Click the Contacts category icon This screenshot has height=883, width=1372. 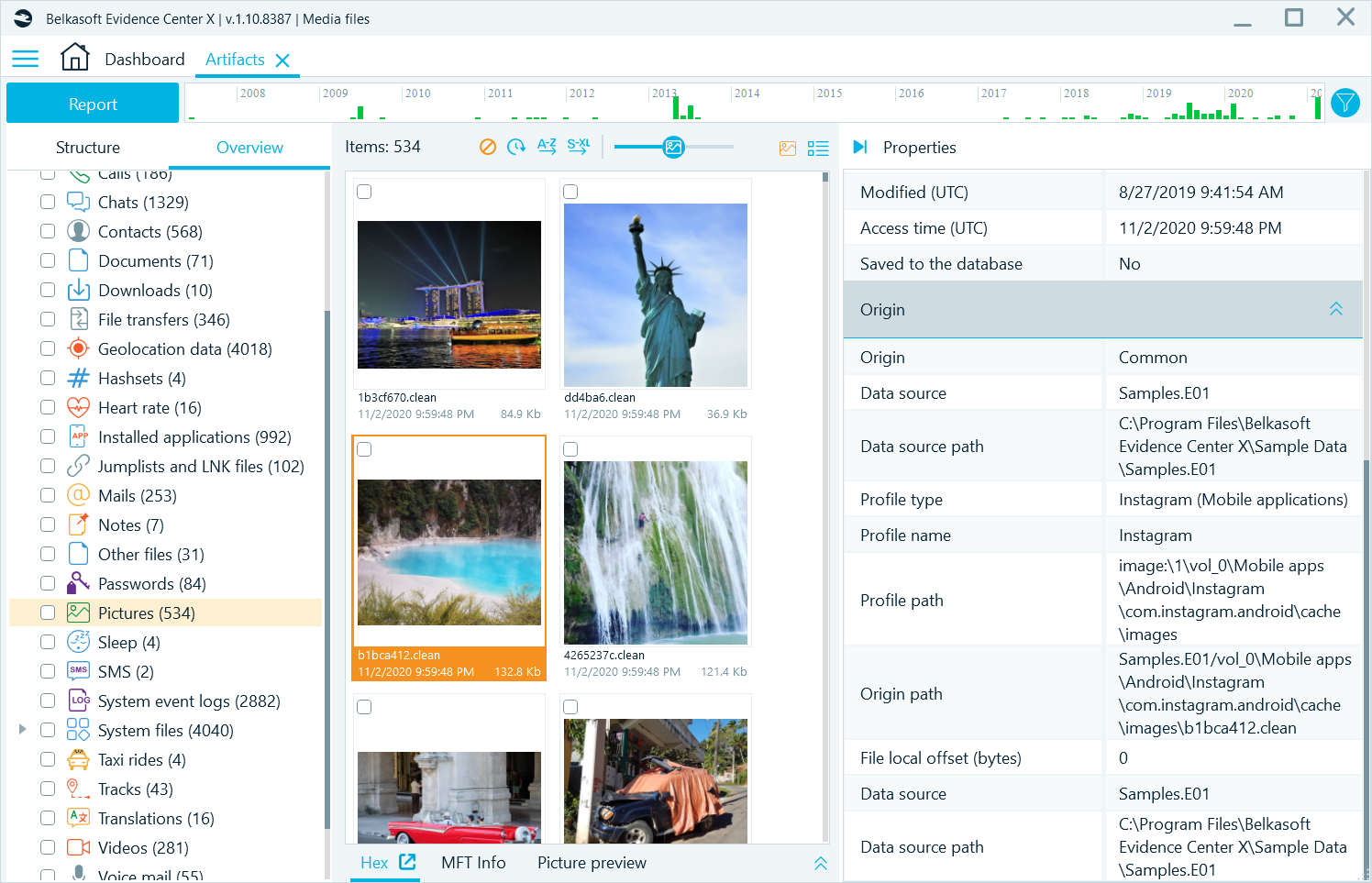click(x=78, y=231)
